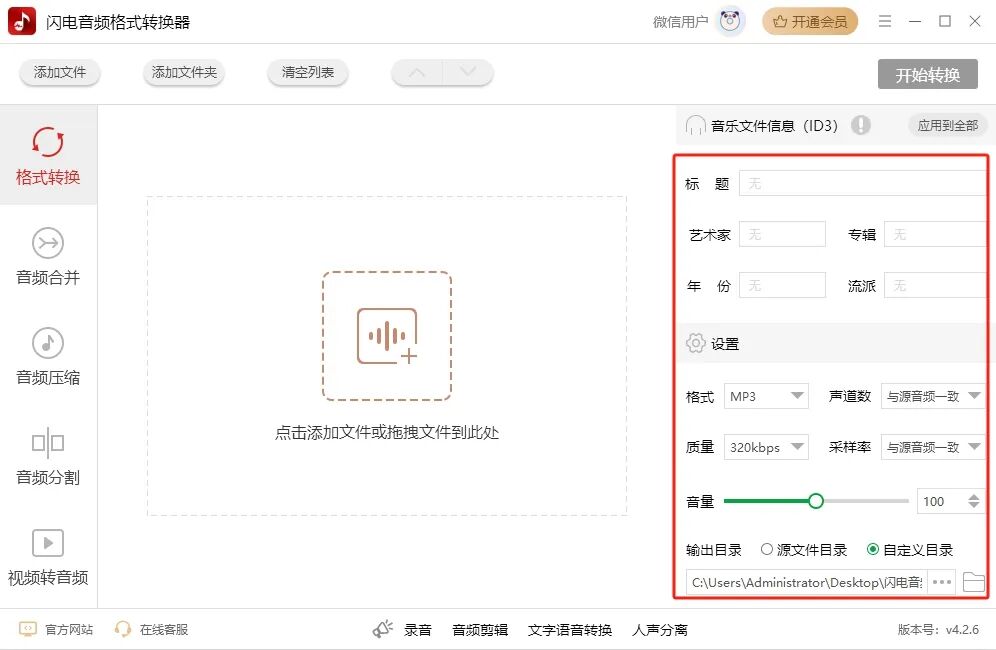This screenshot has width=996, height=650.
Task: Click the 添加文件 button
Action: [x=60, y=72]
